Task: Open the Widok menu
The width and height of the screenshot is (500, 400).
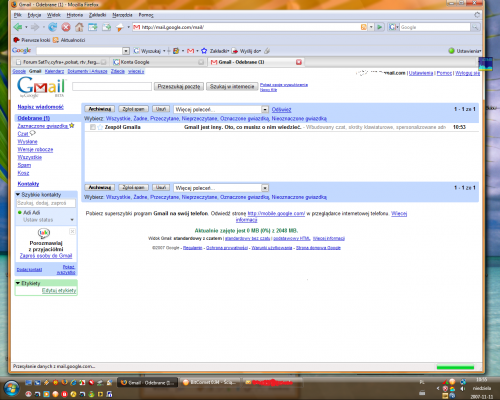Action: [54, 15]
